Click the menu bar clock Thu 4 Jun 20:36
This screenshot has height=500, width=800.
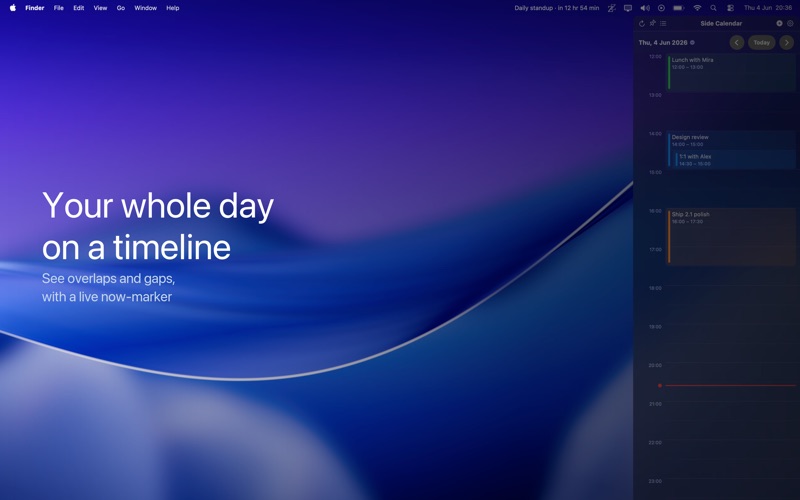coord(768,8)
